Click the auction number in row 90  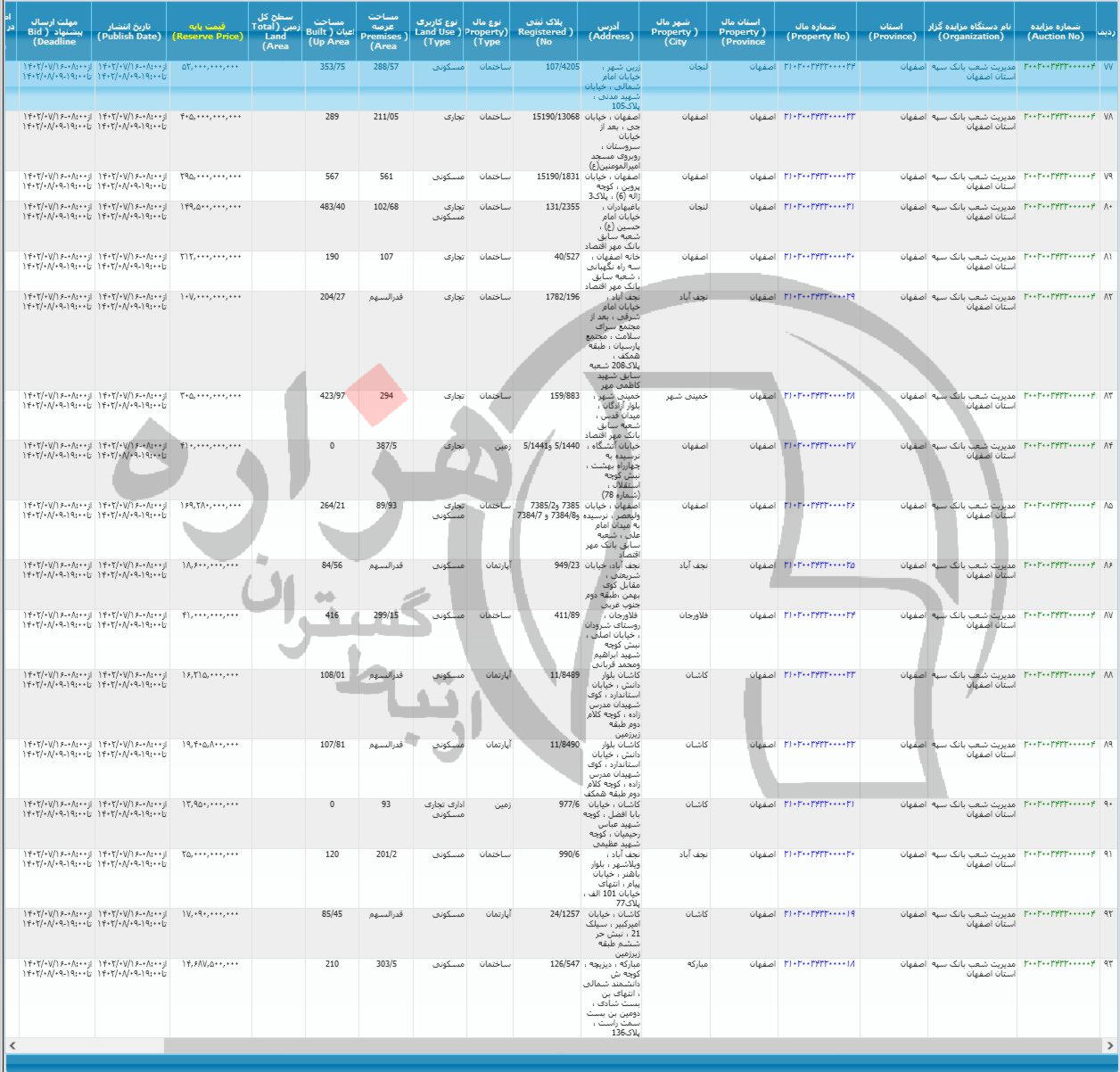1059,804
